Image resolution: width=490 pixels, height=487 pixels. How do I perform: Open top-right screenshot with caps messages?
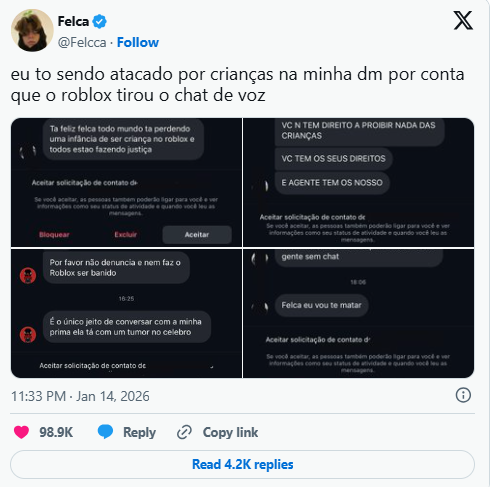tap(359, 182)
